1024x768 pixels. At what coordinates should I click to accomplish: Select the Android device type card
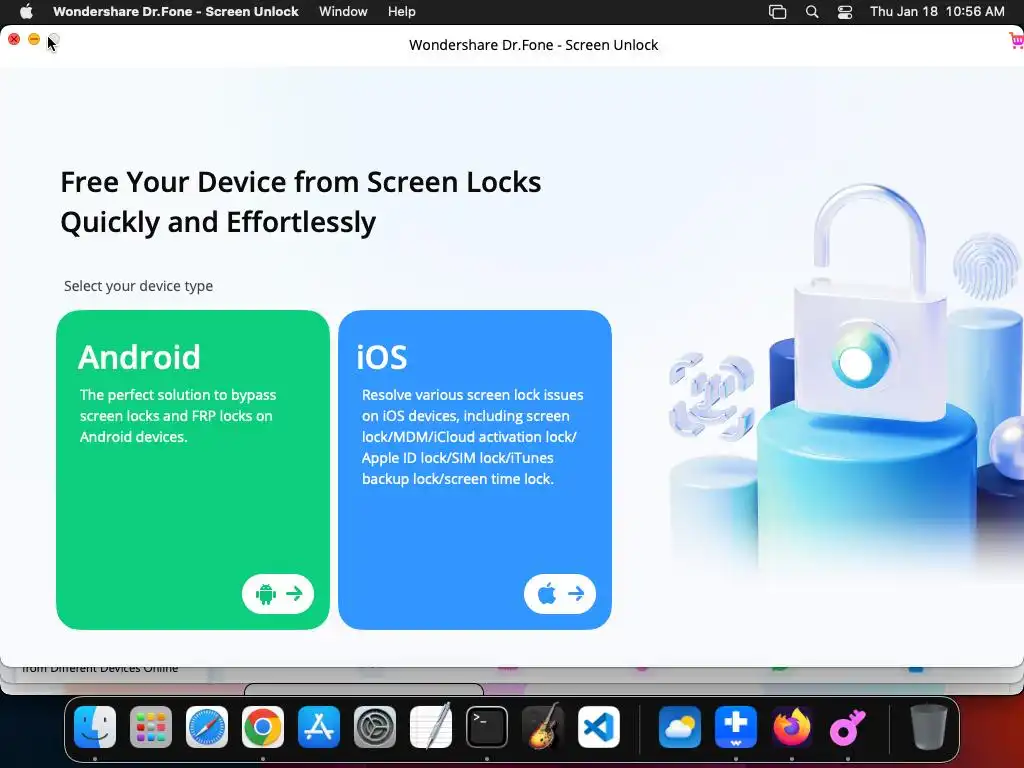[193, 470]
